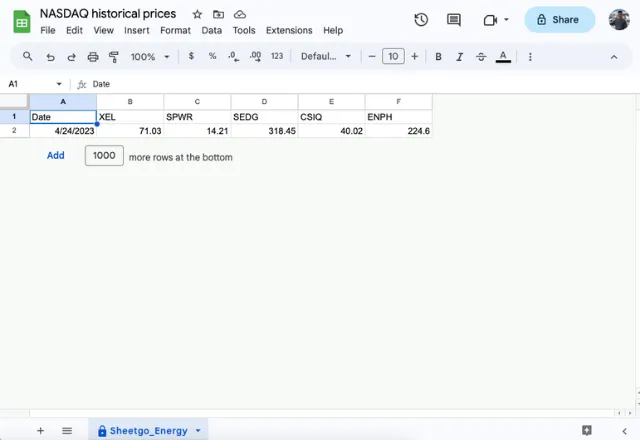Decrease decimal places
Viewport: 640px width, 440px height.
[233, 57]
